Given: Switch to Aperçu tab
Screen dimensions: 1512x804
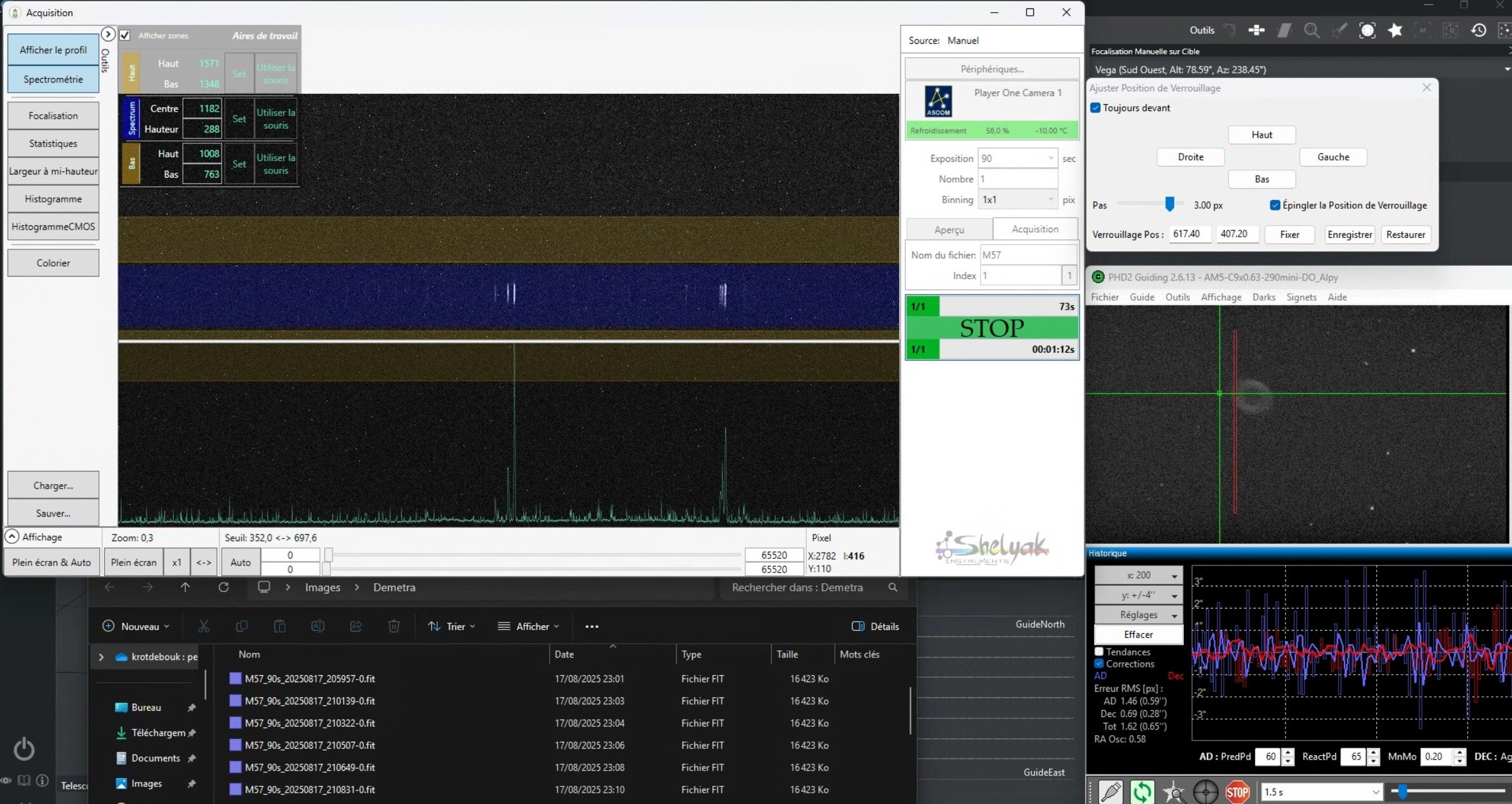Looking at the screenshot, I should point(949,230).
